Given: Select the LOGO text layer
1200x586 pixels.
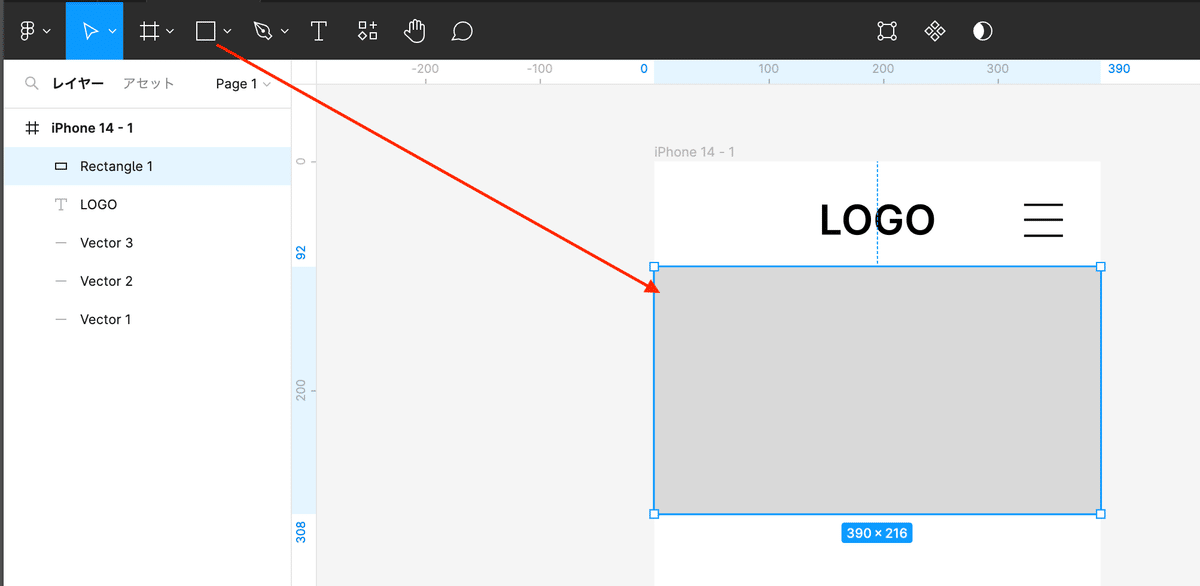Looking at the screenshot, I should 146,204.
